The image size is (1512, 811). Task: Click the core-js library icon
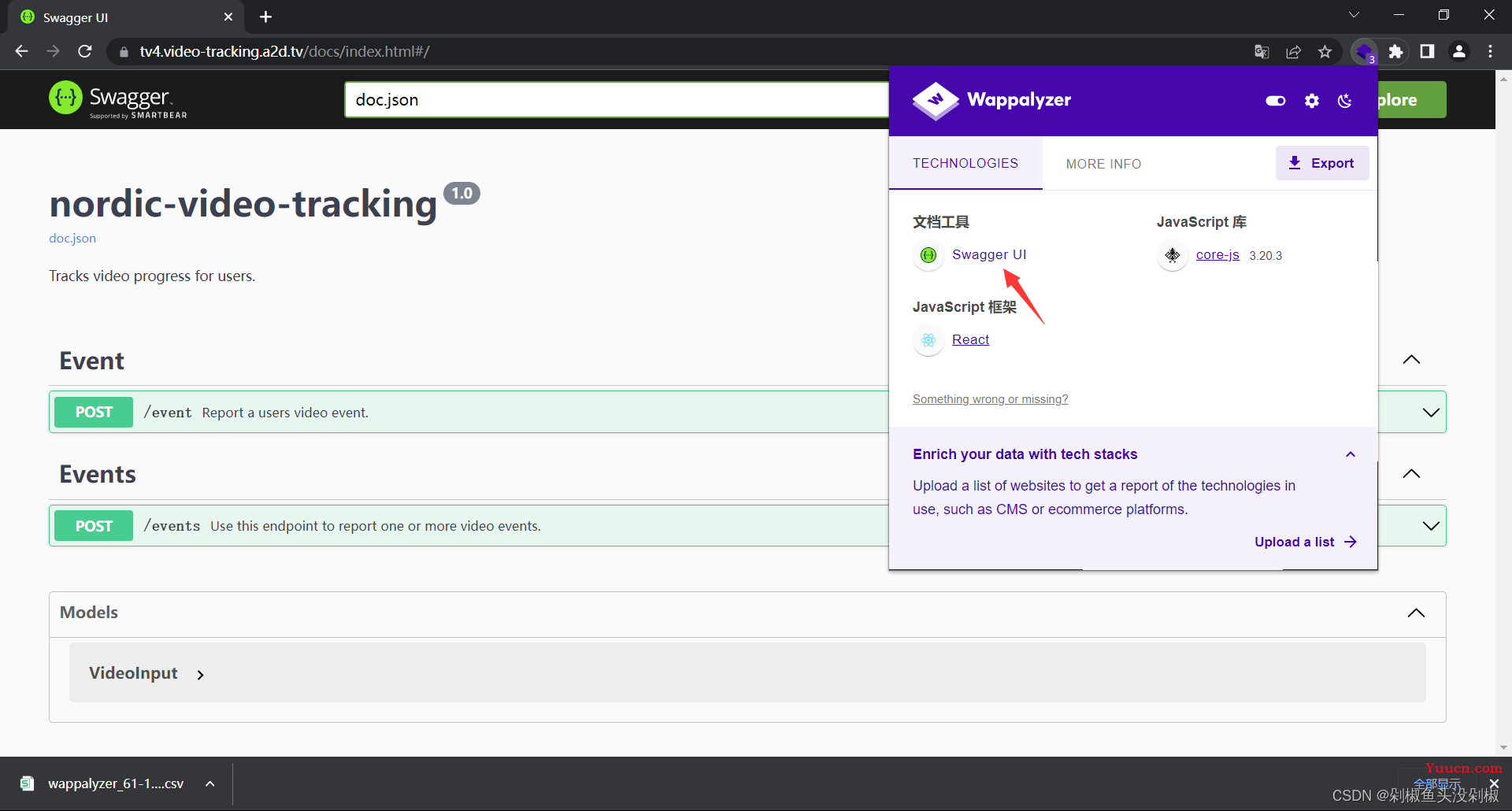[x=1173, y=255]
